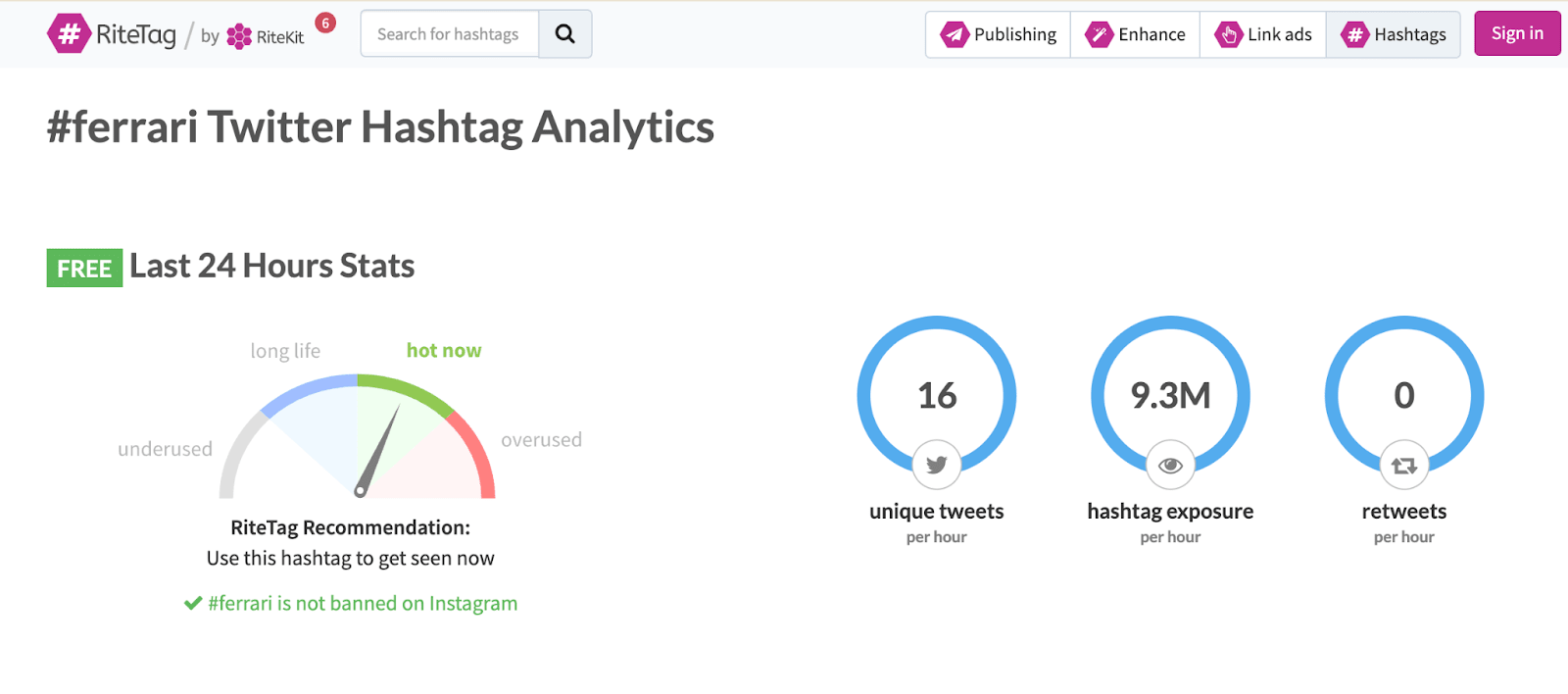Click the Enhance magic-wand icon
This screenshot has height=694, width=1568.
pos(1100,33)
